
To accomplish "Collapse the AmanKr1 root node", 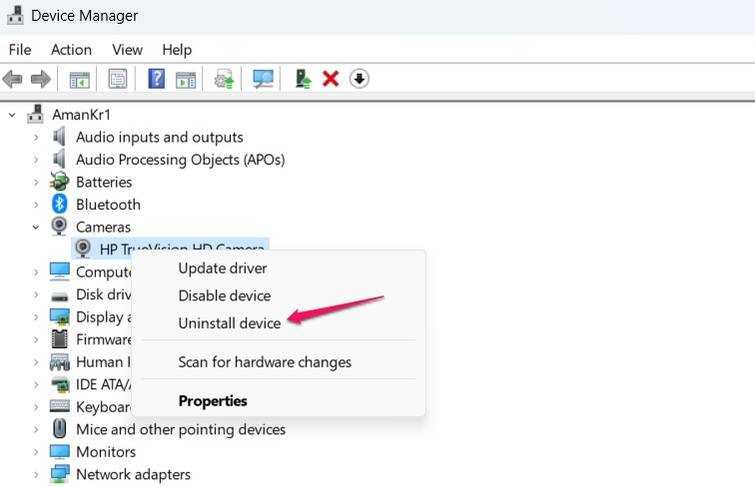I will (13, 115).
